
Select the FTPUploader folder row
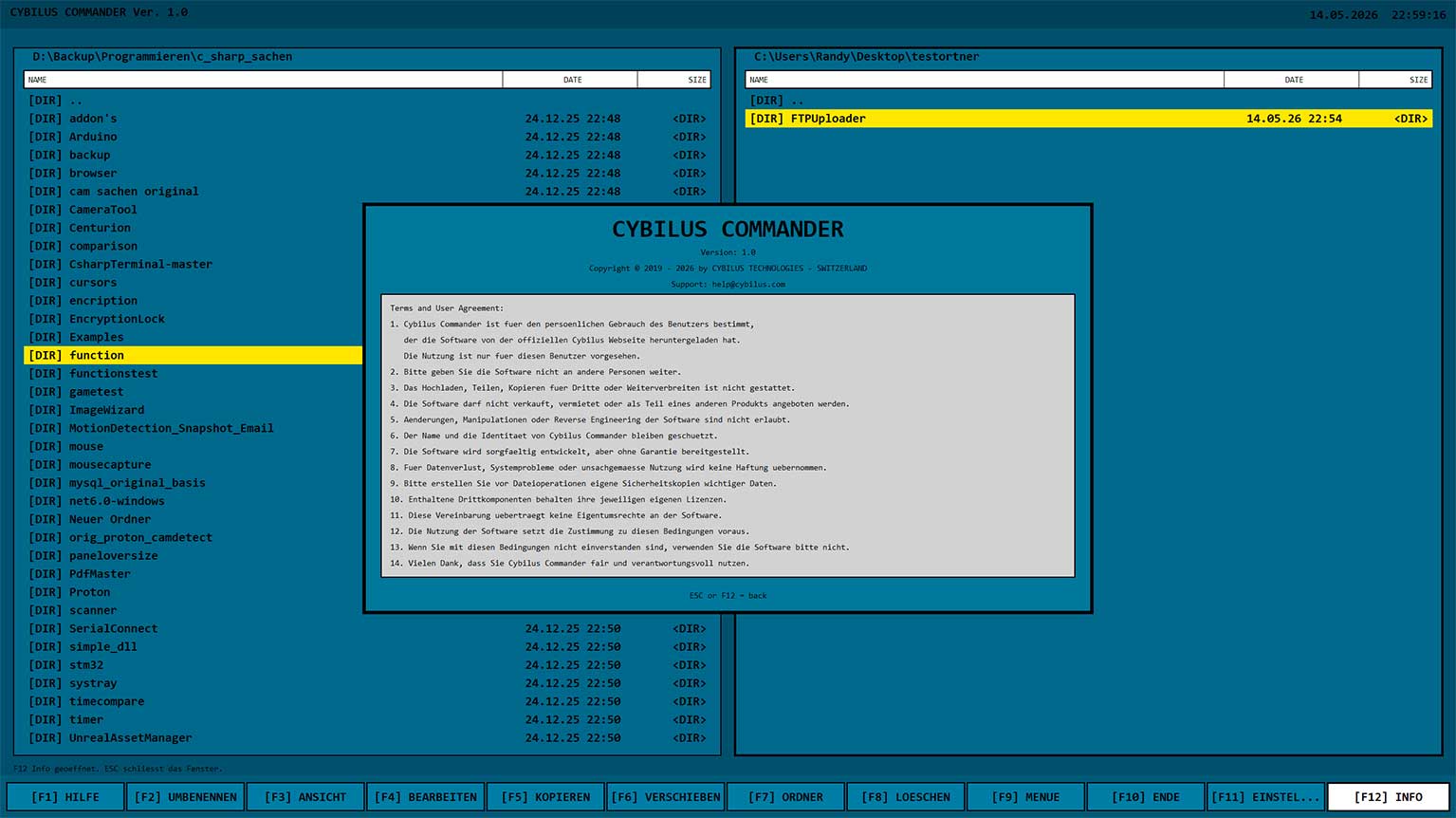coord(1089,119)
